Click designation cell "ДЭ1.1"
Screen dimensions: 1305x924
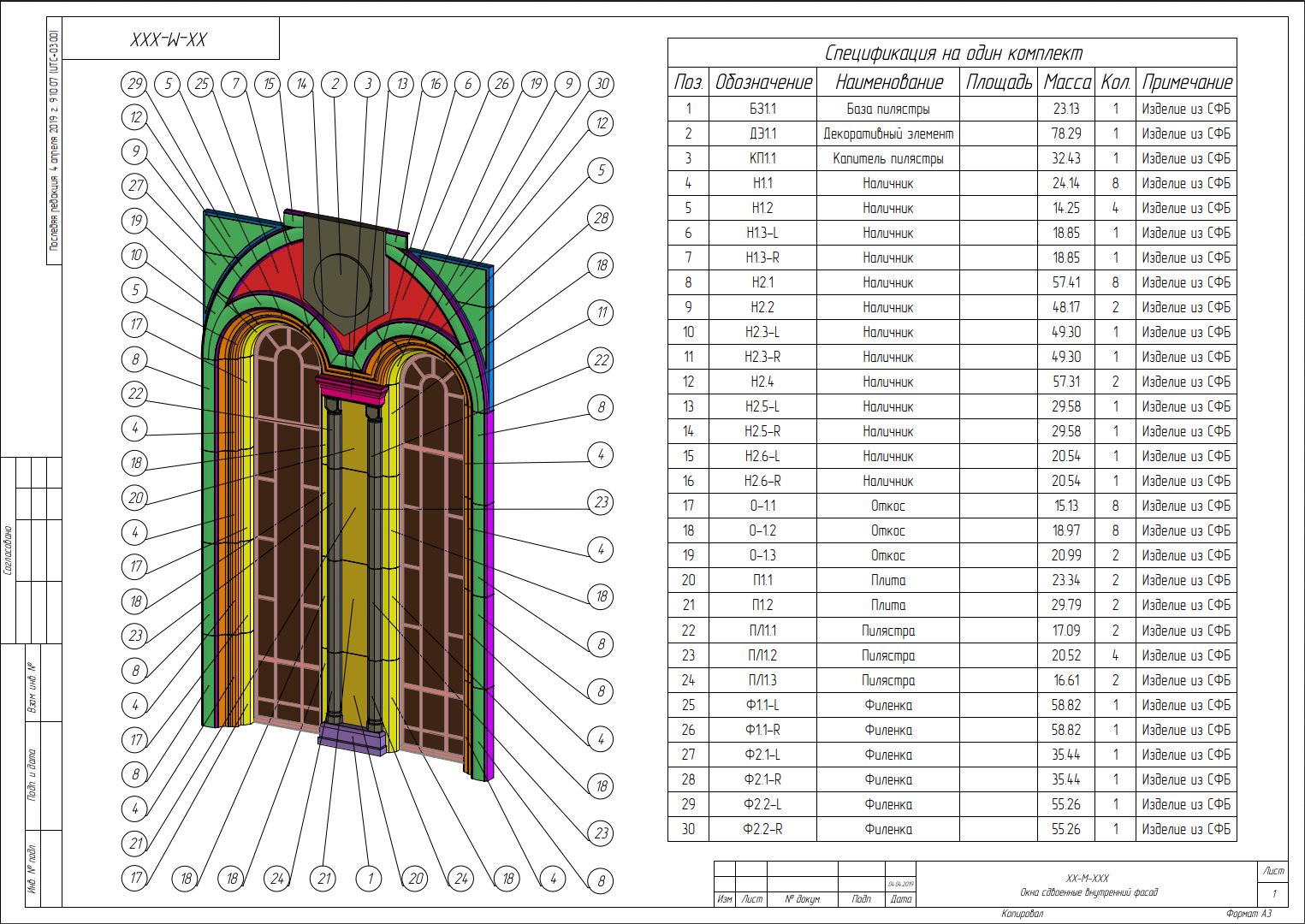pyautogui.click(x=762, y=133)
